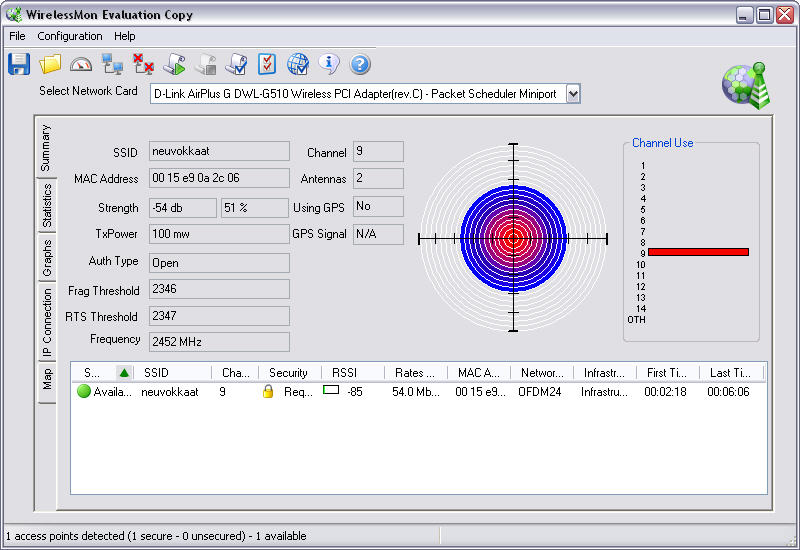
Task: Click the access points detected status text
Action: (156, 536)
